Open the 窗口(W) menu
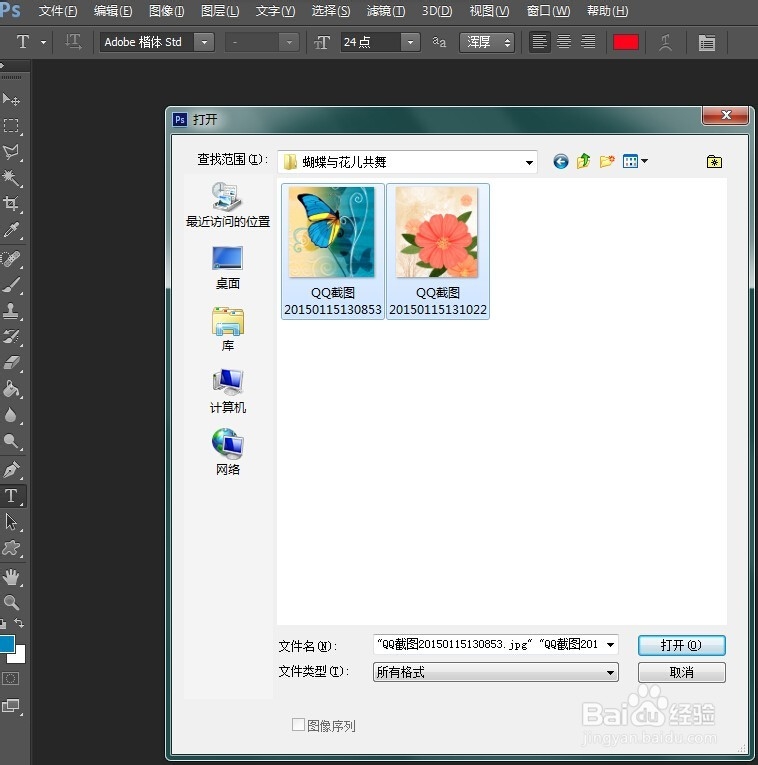The height and width of the screenshot is (765, 758). pos(548,11)
